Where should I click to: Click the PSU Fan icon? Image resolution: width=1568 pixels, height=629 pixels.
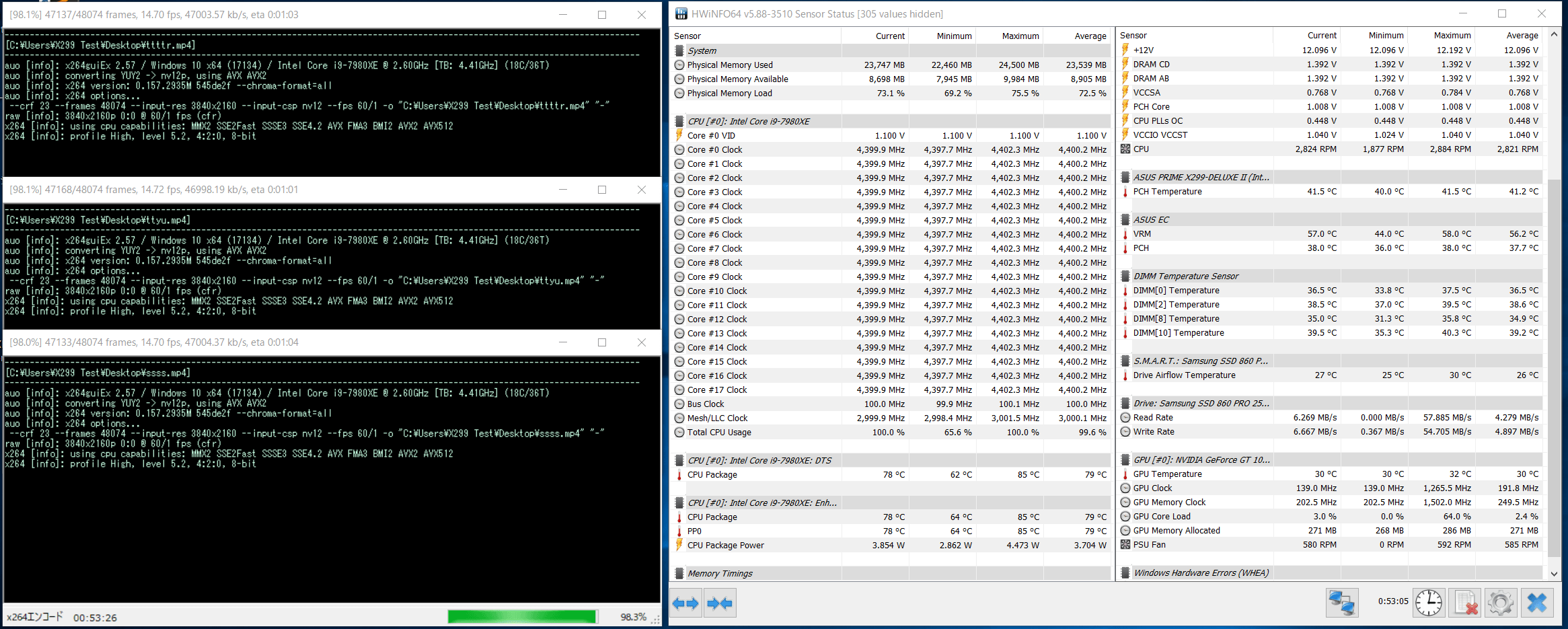point(1125,544)
